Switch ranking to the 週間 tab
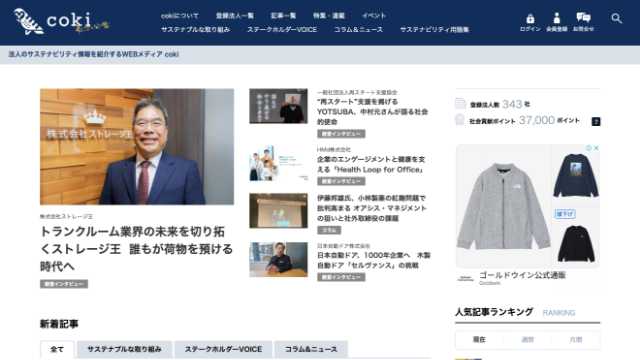The width and height of the screenshot is (640, 360). pyautogui.click(x=528, y=340)
